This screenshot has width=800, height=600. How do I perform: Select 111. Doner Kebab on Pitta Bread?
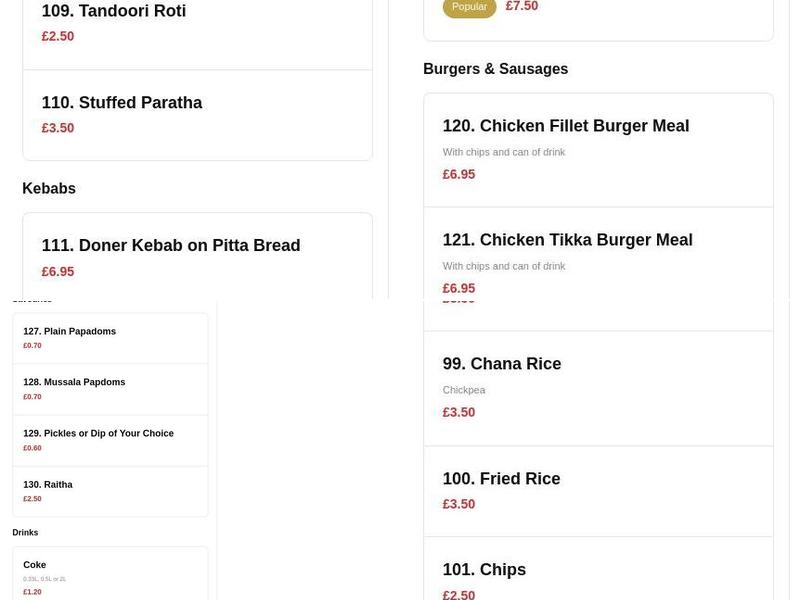170,245
